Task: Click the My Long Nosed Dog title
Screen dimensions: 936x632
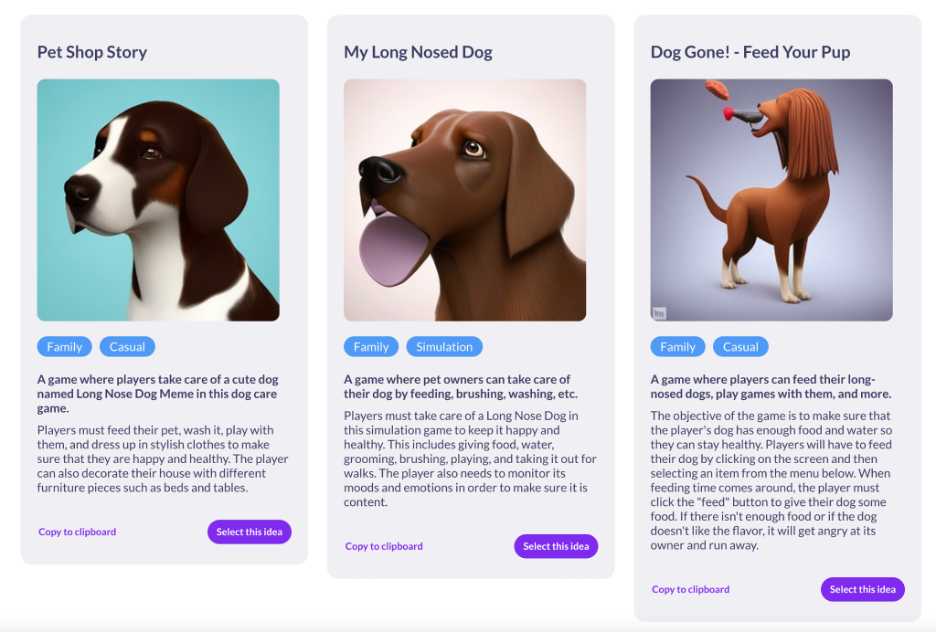Action: coord(418,52)
